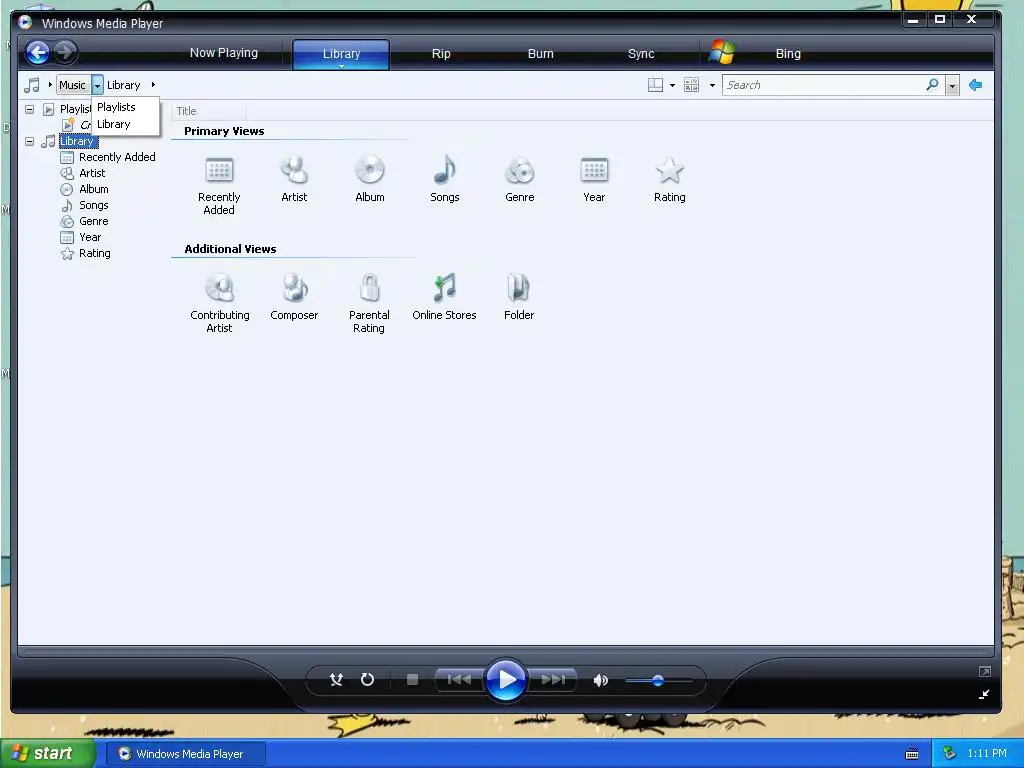
Task: Switch to the Burn tab
Action: pyautogui.click(x=541, y=54)
